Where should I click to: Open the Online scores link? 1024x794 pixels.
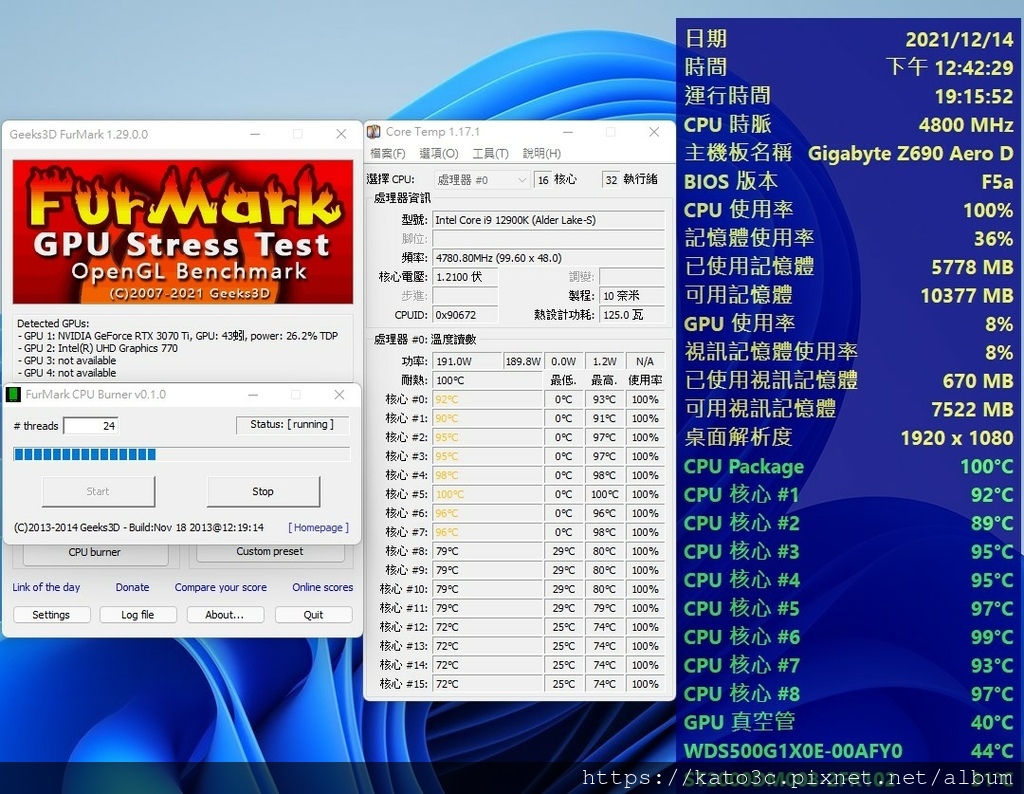coord(323,587)
